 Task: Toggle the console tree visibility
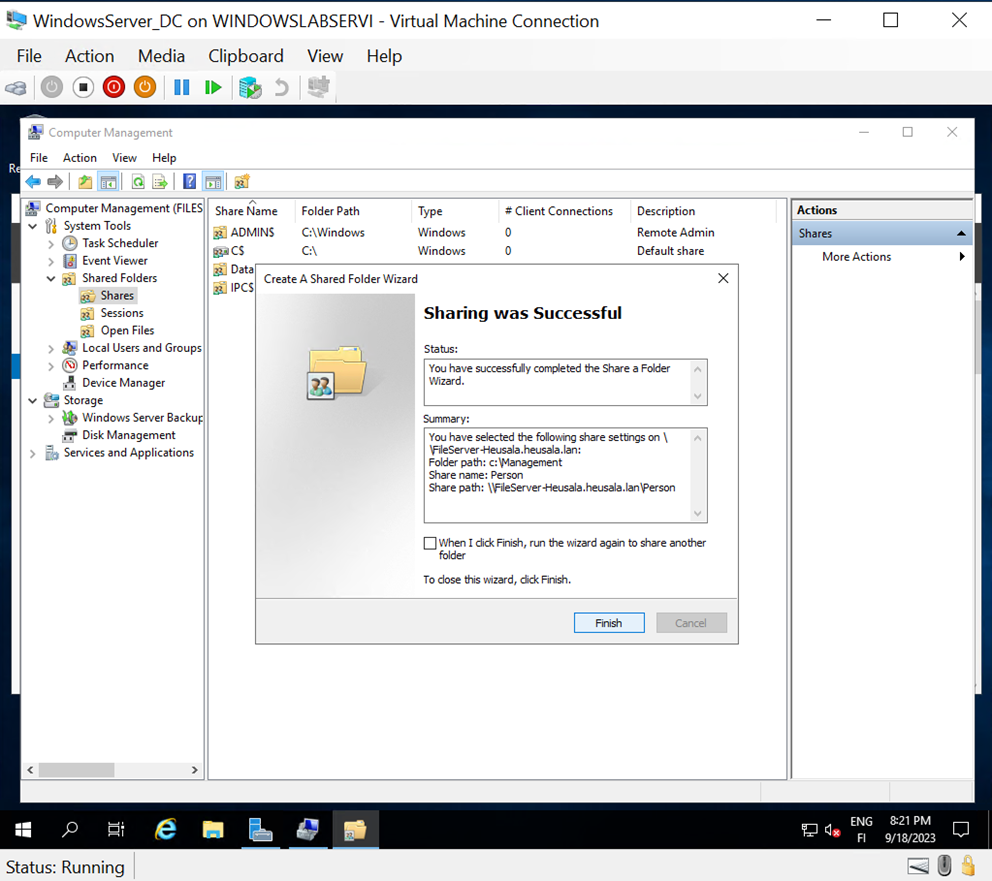tap(107, 181)
